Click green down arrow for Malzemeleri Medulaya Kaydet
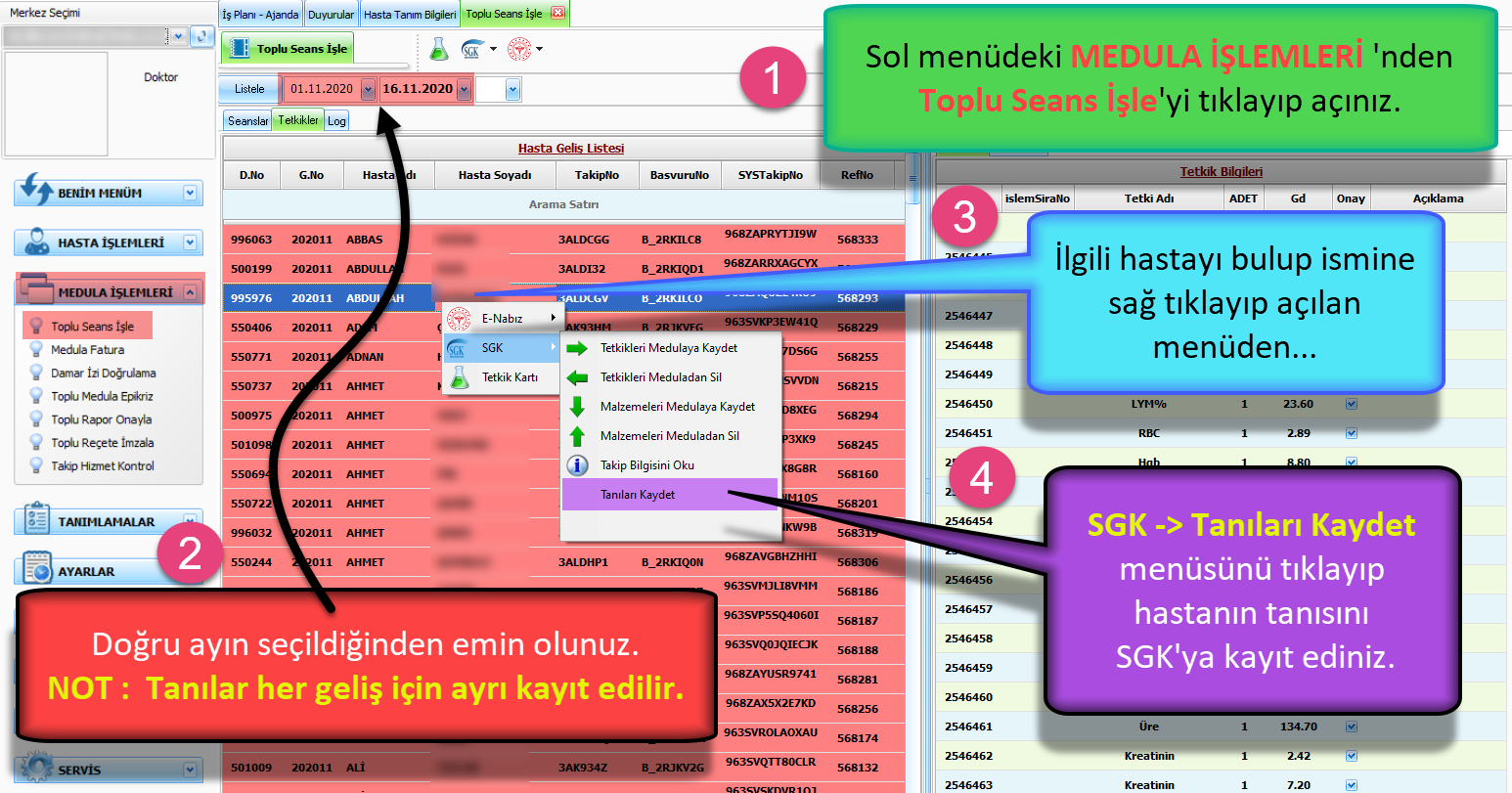Viewport: 1512px width, 793px height. (577, 407)
